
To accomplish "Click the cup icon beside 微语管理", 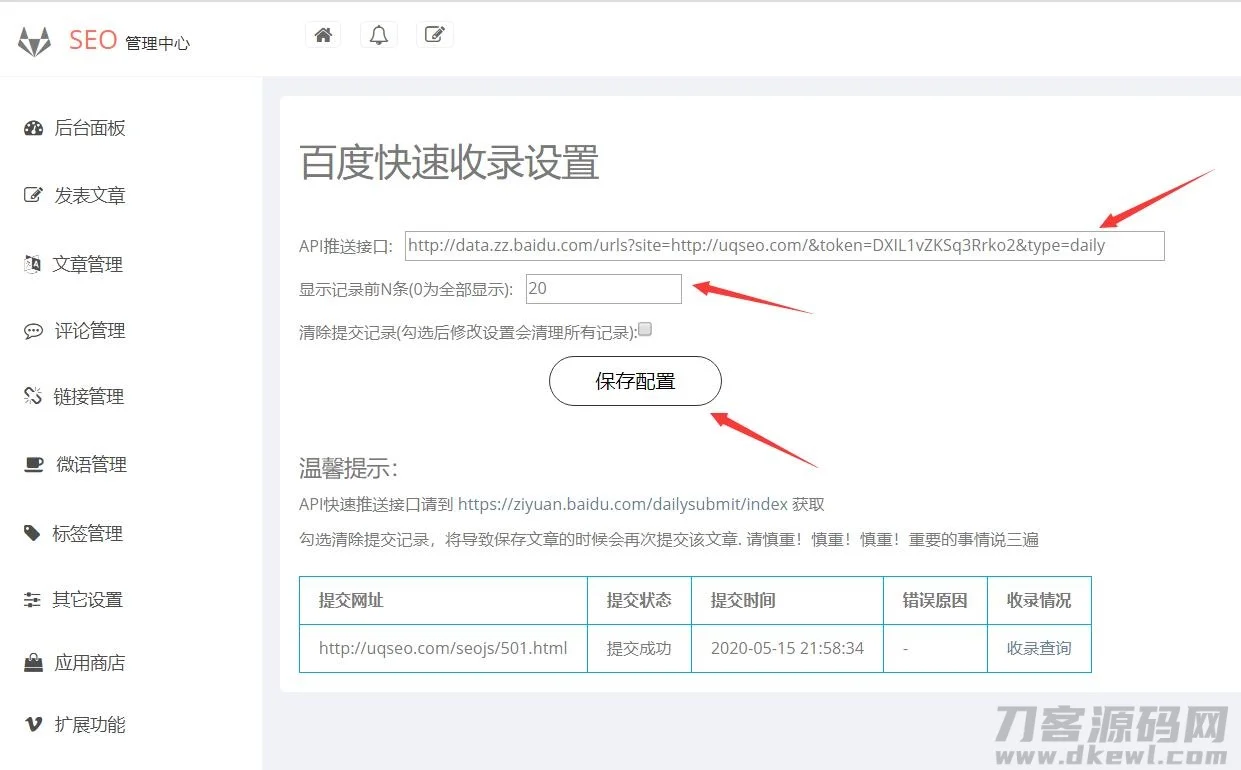I will pyautogui.click(x=31, y=464).
